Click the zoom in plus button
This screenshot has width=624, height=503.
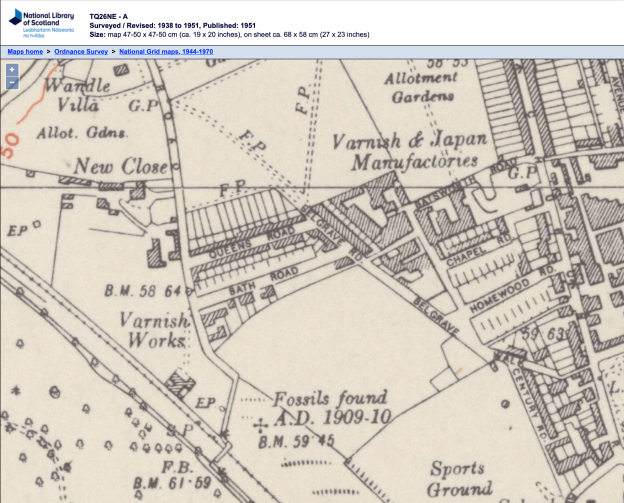point(12,70)
